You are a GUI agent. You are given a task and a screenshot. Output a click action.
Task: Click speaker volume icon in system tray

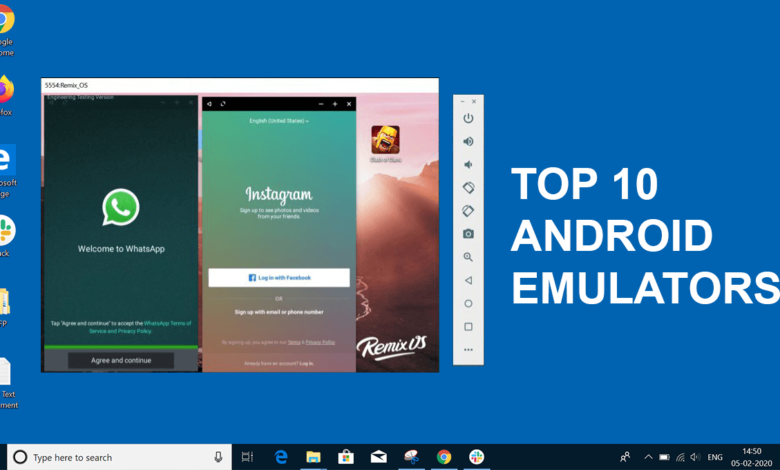tap(695, 457)
